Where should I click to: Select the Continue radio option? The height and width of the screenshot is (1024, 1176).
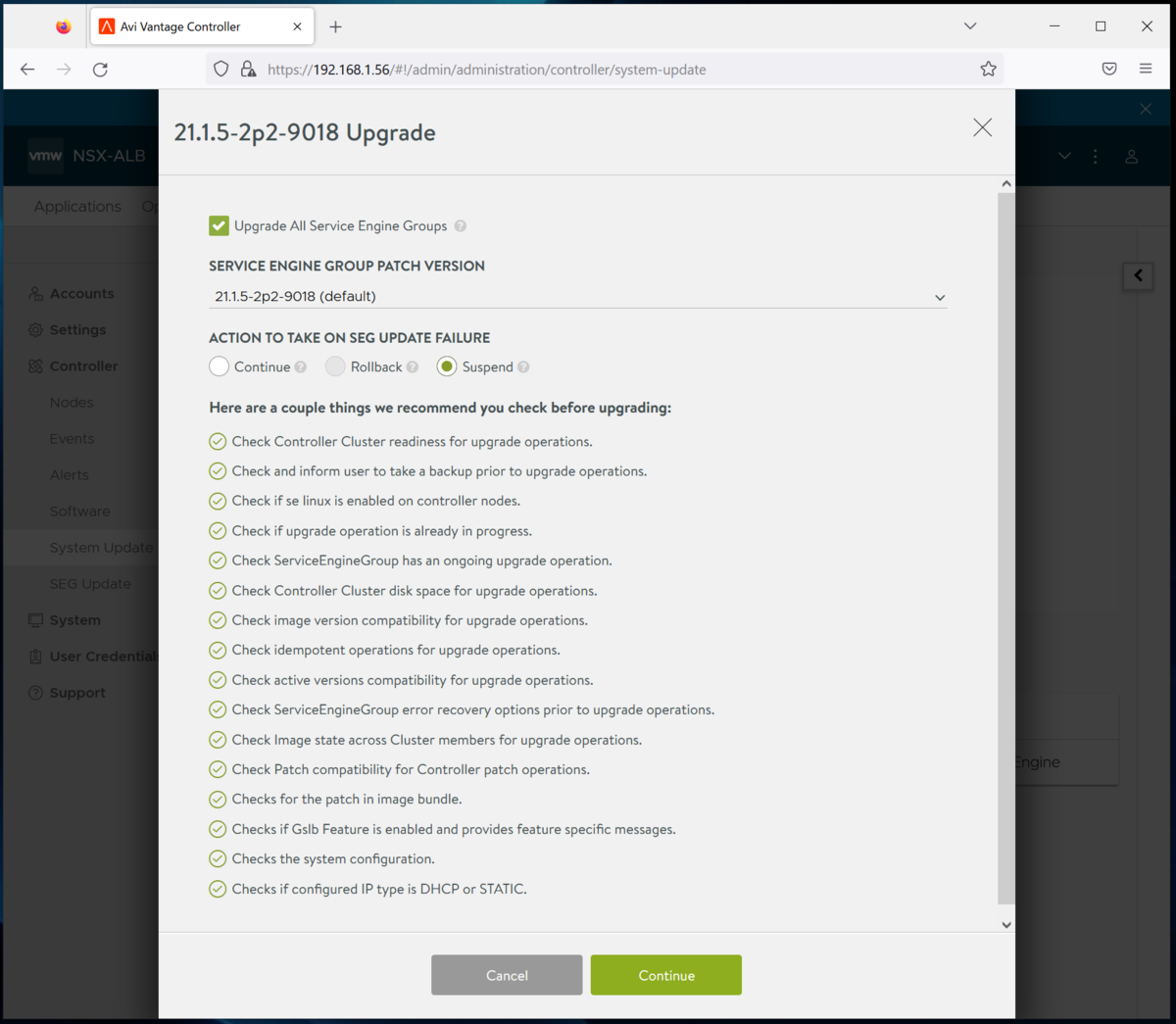[219, 366]
